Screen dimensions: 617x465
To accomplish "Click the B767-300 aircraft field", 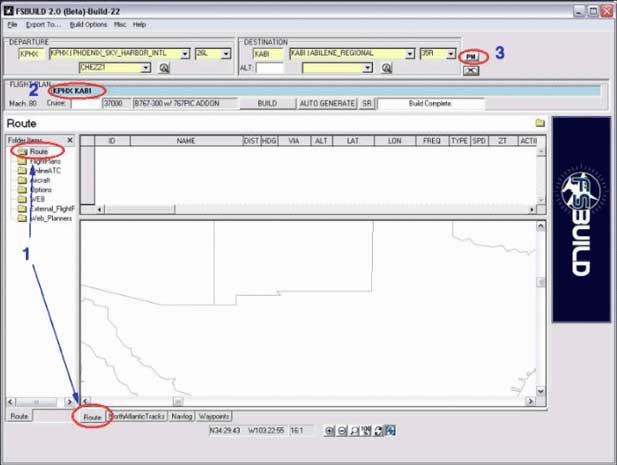I will 185,103.
